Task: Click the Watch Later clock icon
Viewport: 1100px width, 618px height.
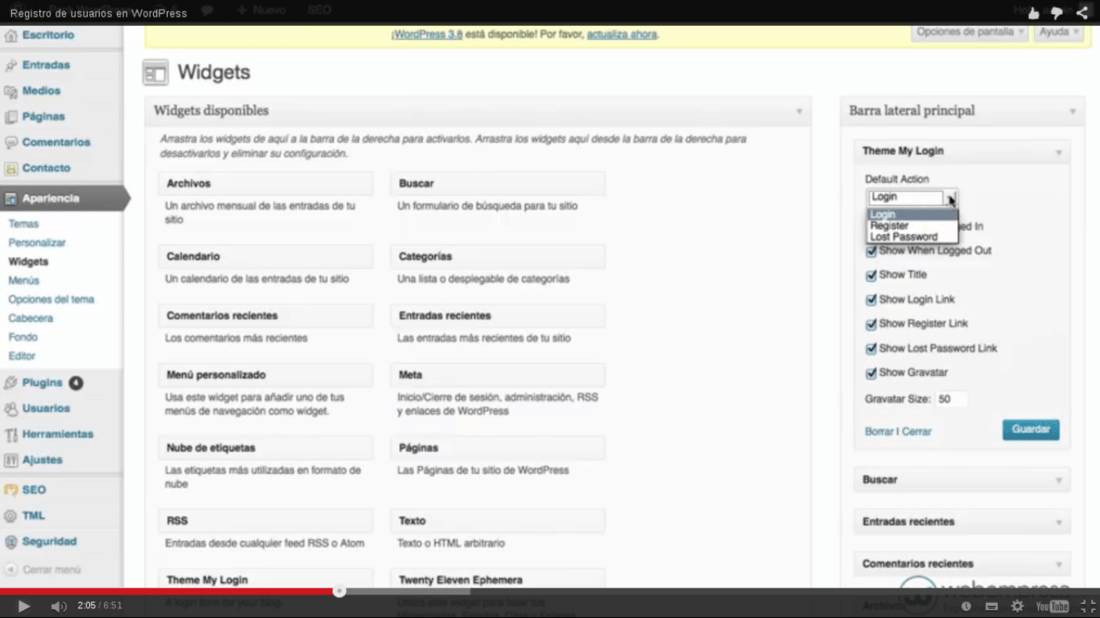Action: pos(966,606)
